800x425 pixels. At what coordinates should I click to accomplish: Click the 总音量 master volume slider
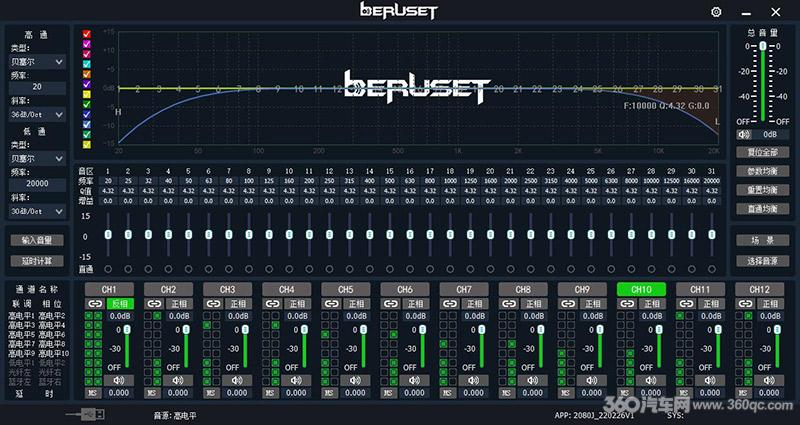point(763,83)
